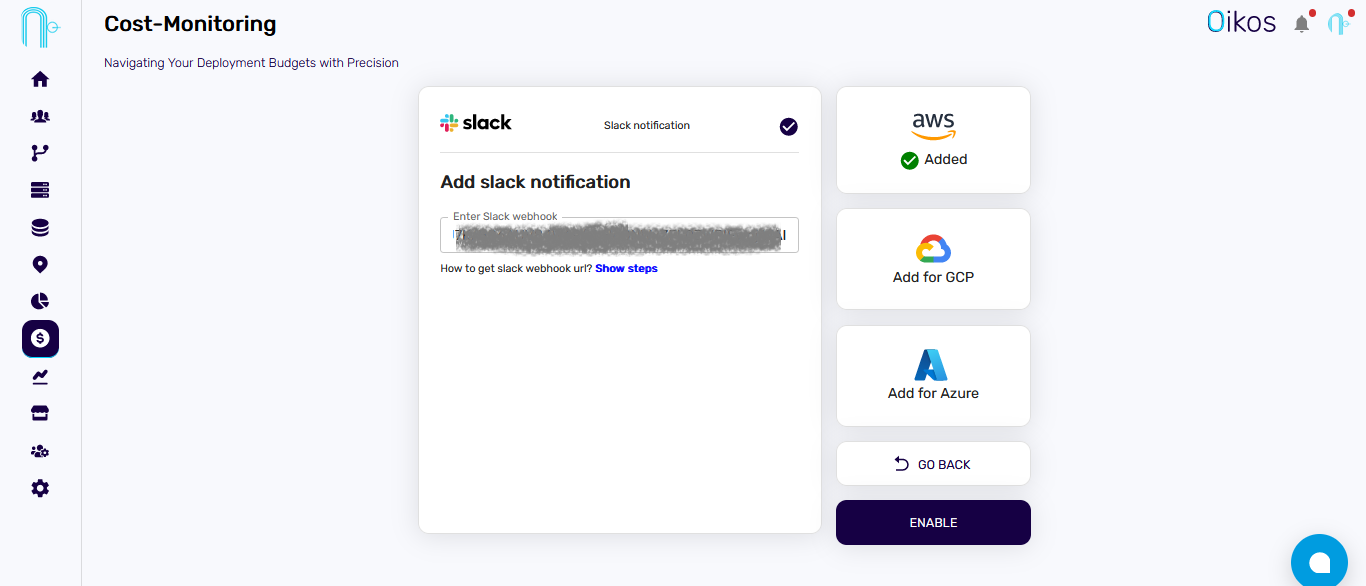Click GO BACK to return
This screenshot has width=1366, height=586.
tap(932, 463)
